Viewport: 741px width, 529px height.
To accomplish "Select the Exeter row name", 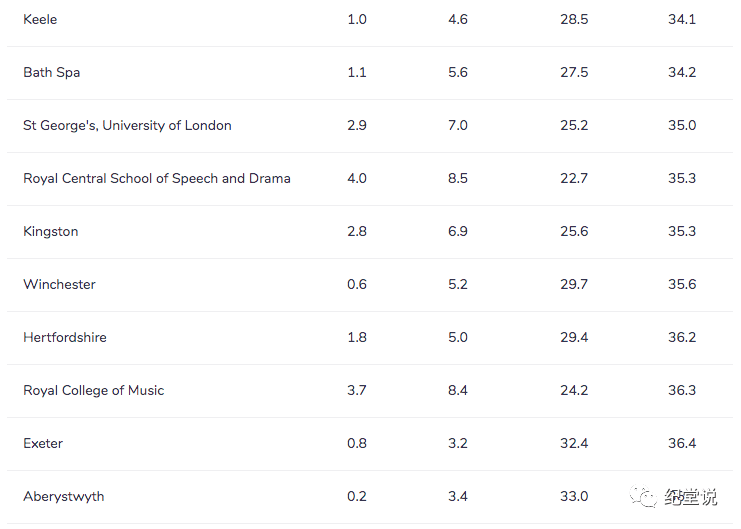I will click(43, 443).
